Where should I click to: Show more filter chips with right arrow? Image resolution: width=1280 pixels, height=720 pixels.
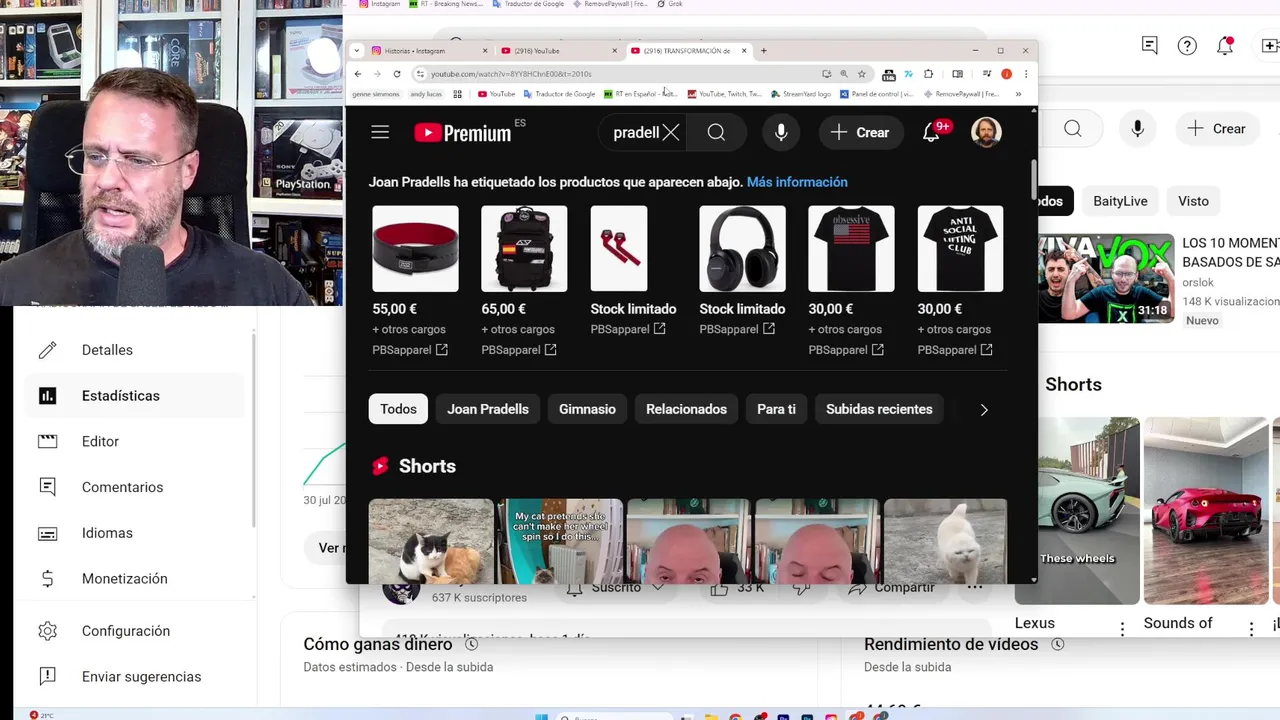[984, 410]
